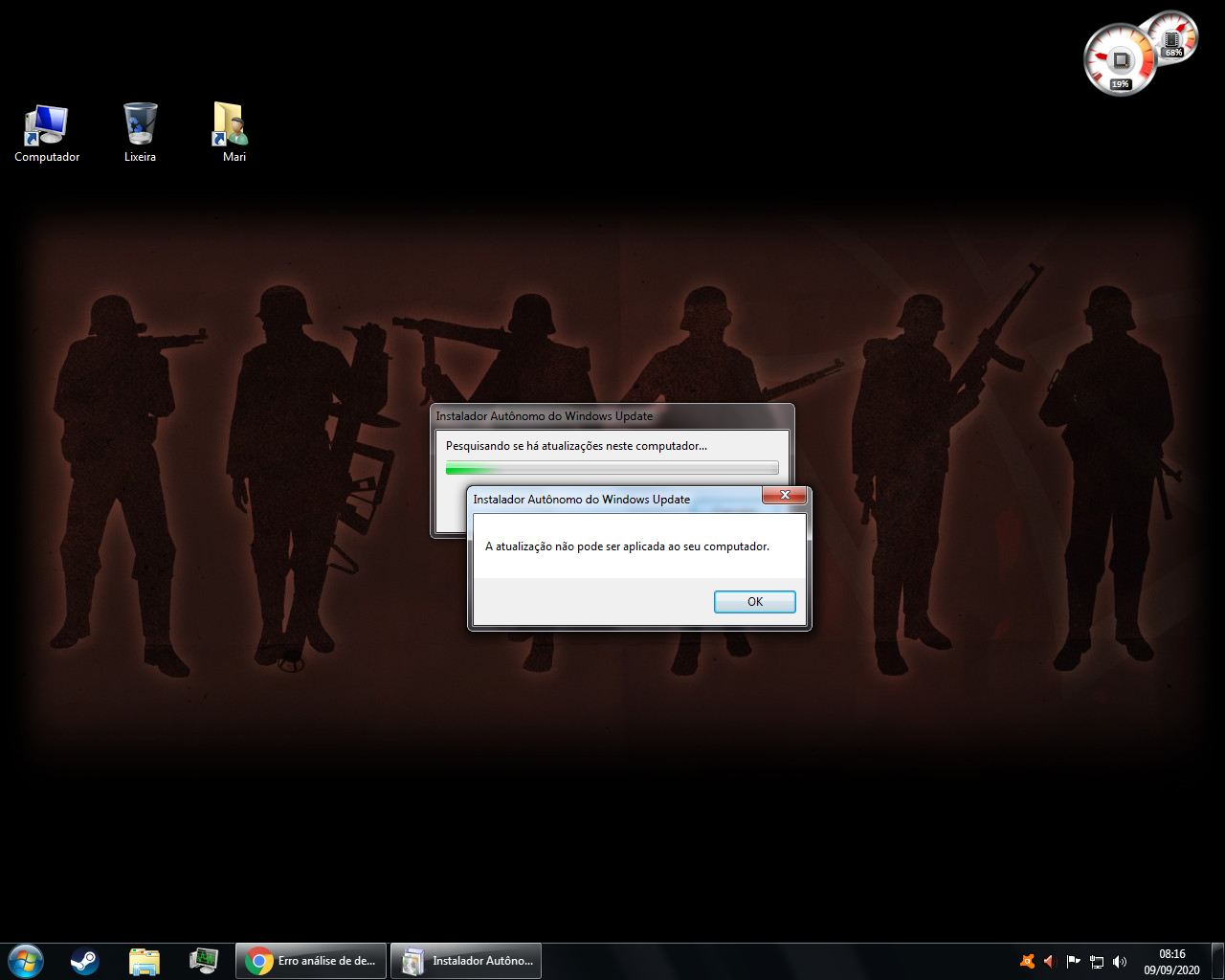Image resolution: width=1225 pixels, height=980 pixels.
Task: Open the network connection tray icon
Action: (1097, 961)
